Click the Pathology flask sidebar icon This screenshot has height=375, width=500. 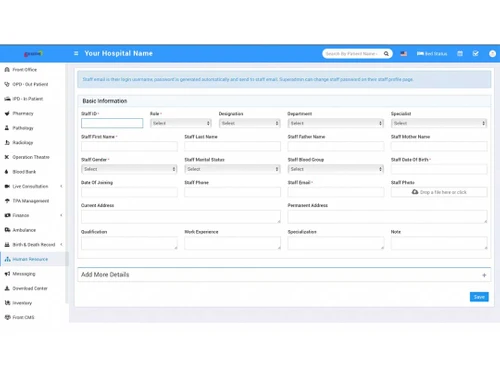click(7, 128)
